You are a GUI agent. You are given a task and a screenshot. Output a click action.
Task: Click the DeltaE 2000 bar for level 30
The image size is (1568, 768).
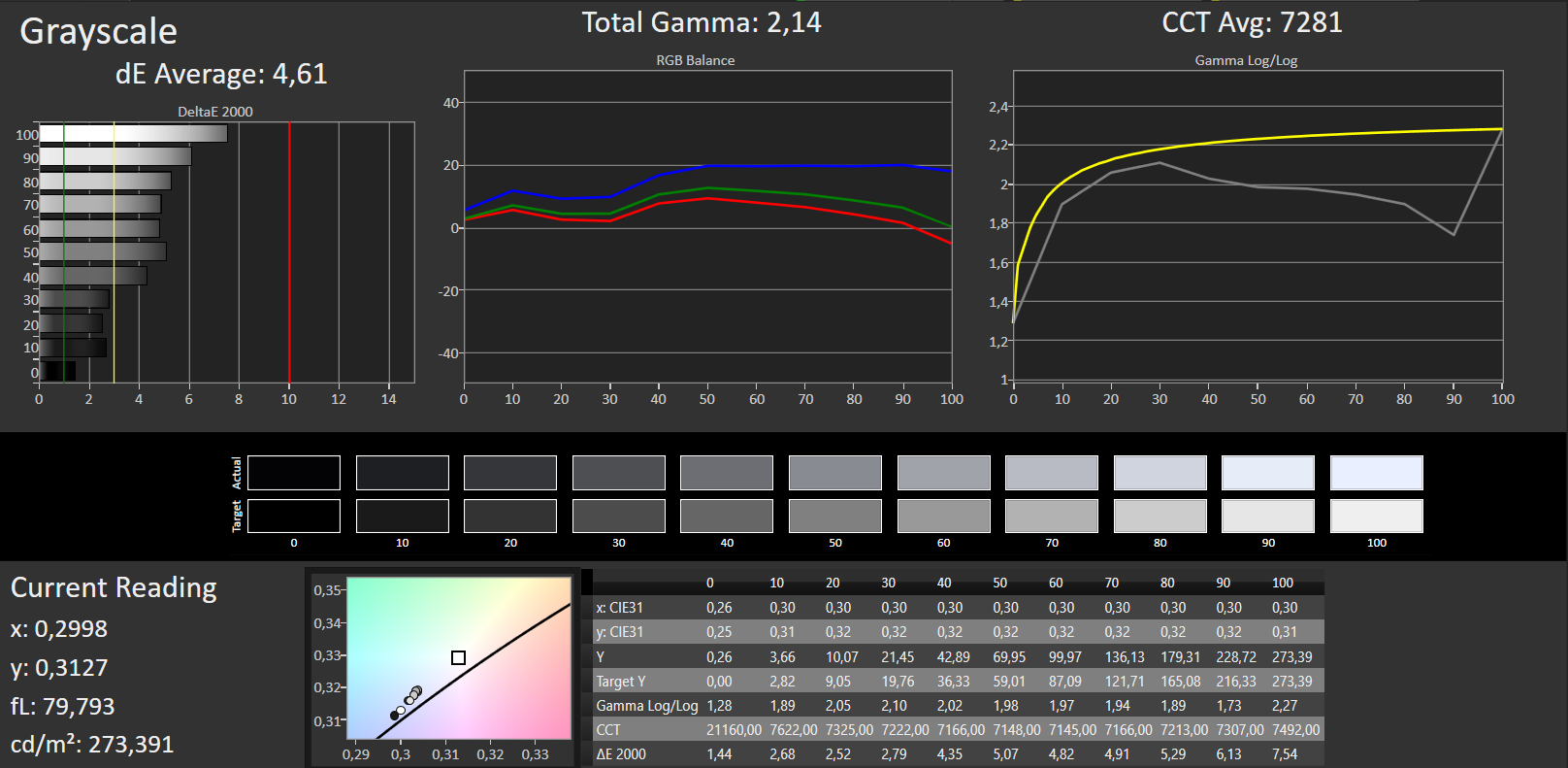74,300
